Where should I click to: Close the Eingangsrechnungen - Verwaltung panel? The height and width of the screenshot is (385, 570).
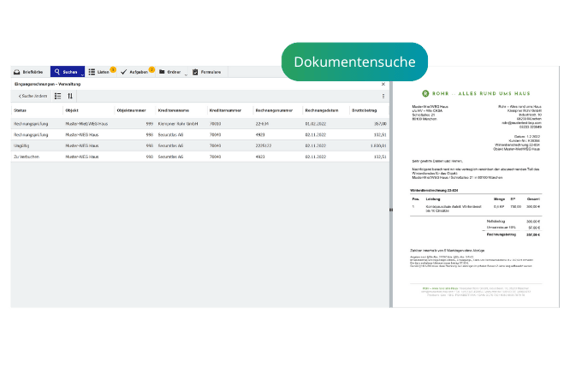tap(383, 84)
